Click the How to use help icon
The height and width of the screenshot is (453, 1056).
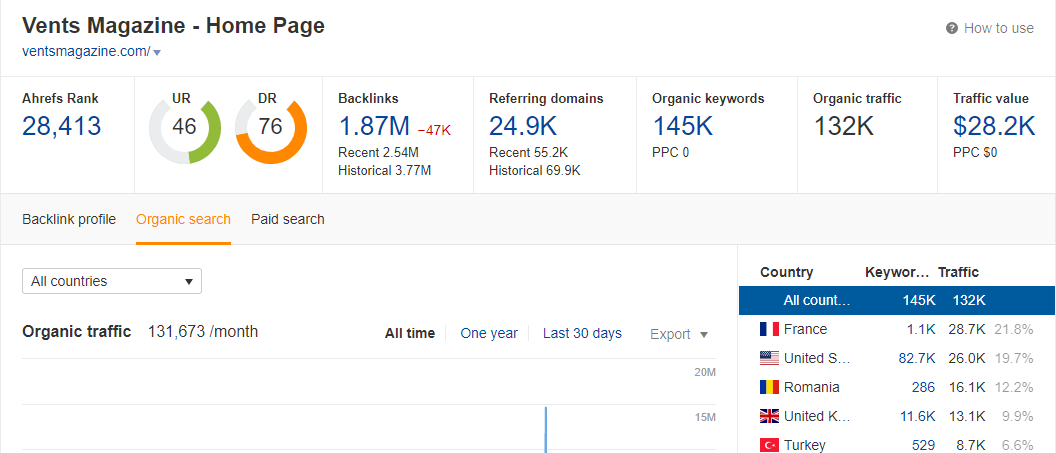[x=952, y=28]
